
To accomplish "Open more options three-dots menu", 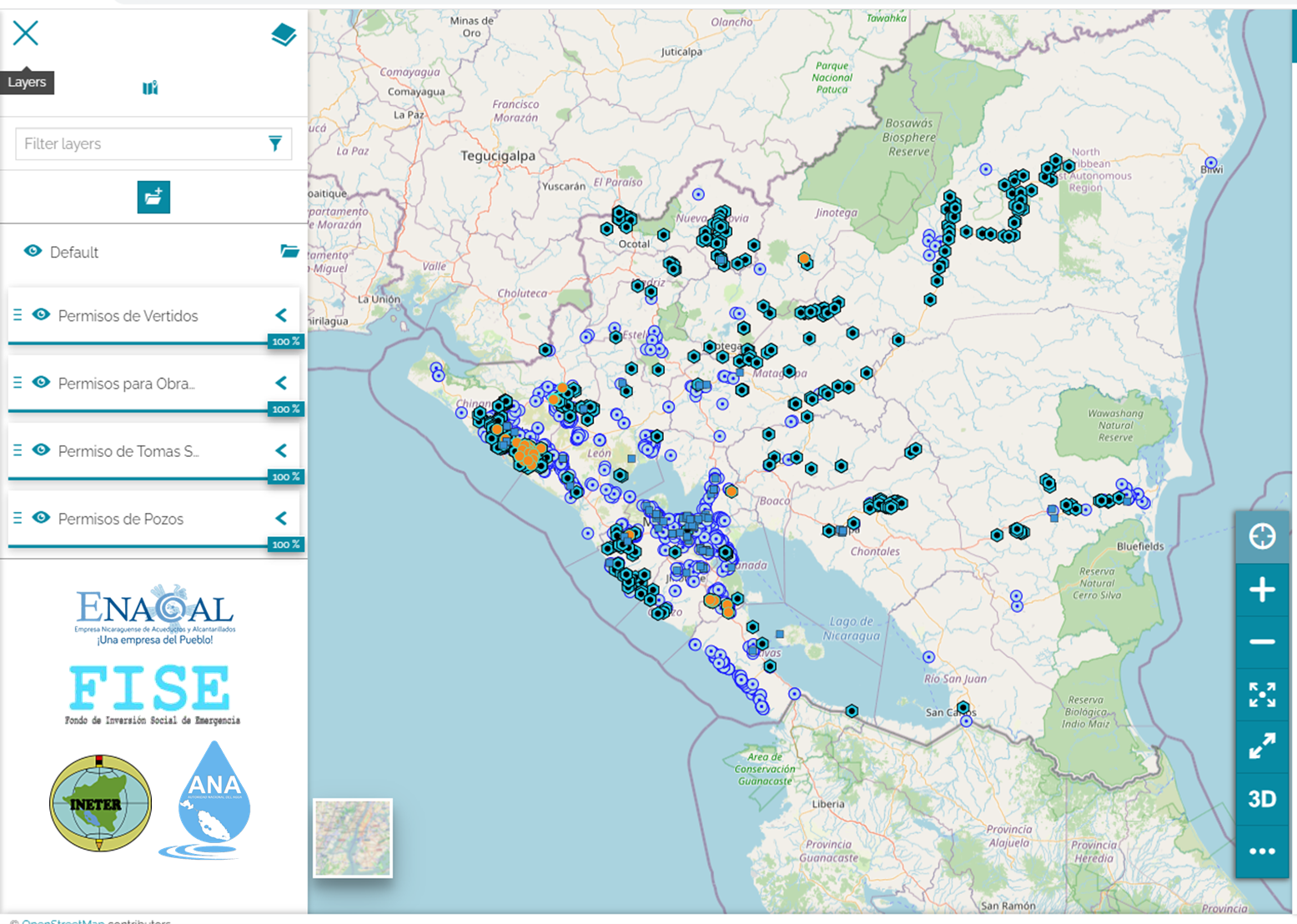I will pyautogui.click(x=1261, y=851).
